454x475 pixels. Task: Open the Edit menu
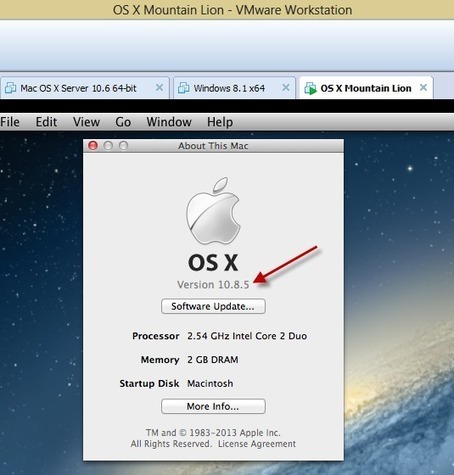click(x=46, y=122)
